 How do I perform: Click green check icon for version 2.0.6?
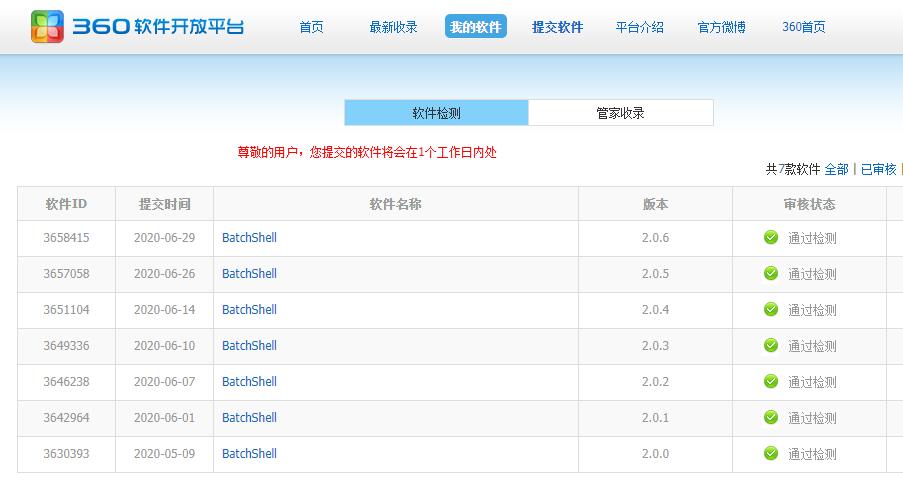(771, 237)
